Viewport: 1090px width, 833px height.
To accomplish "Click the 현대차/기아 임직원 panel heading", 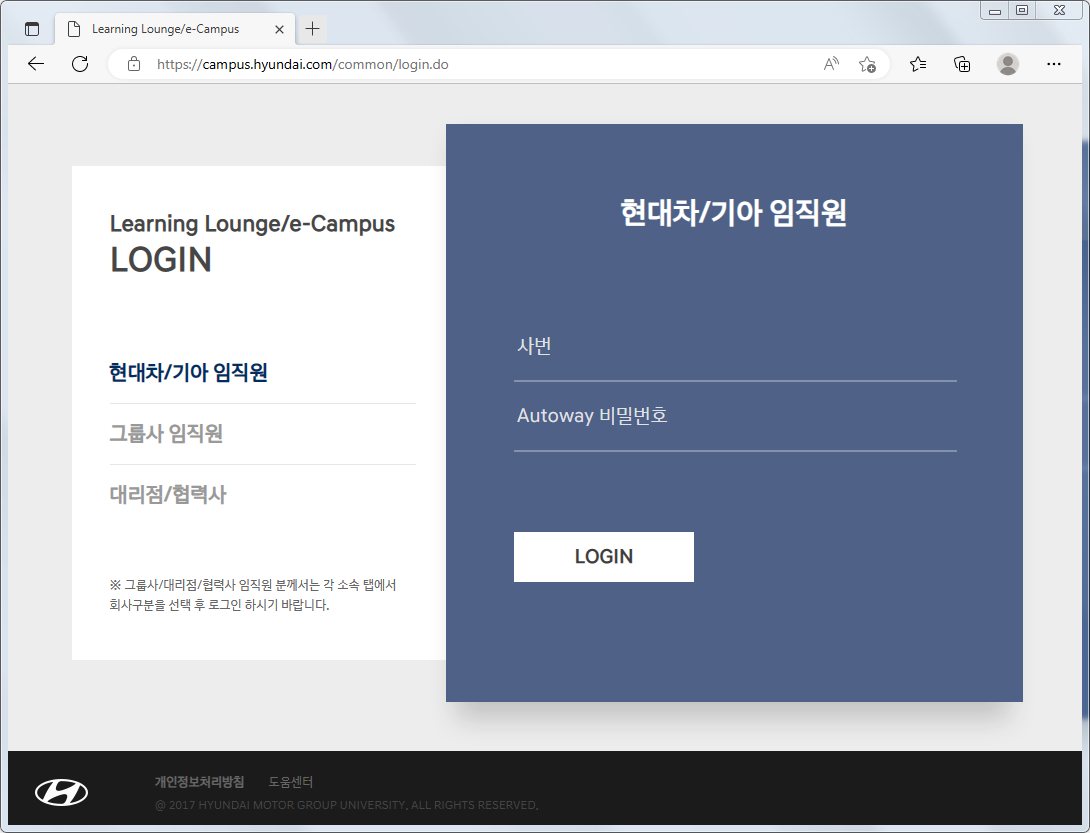I will pos(733,212).
